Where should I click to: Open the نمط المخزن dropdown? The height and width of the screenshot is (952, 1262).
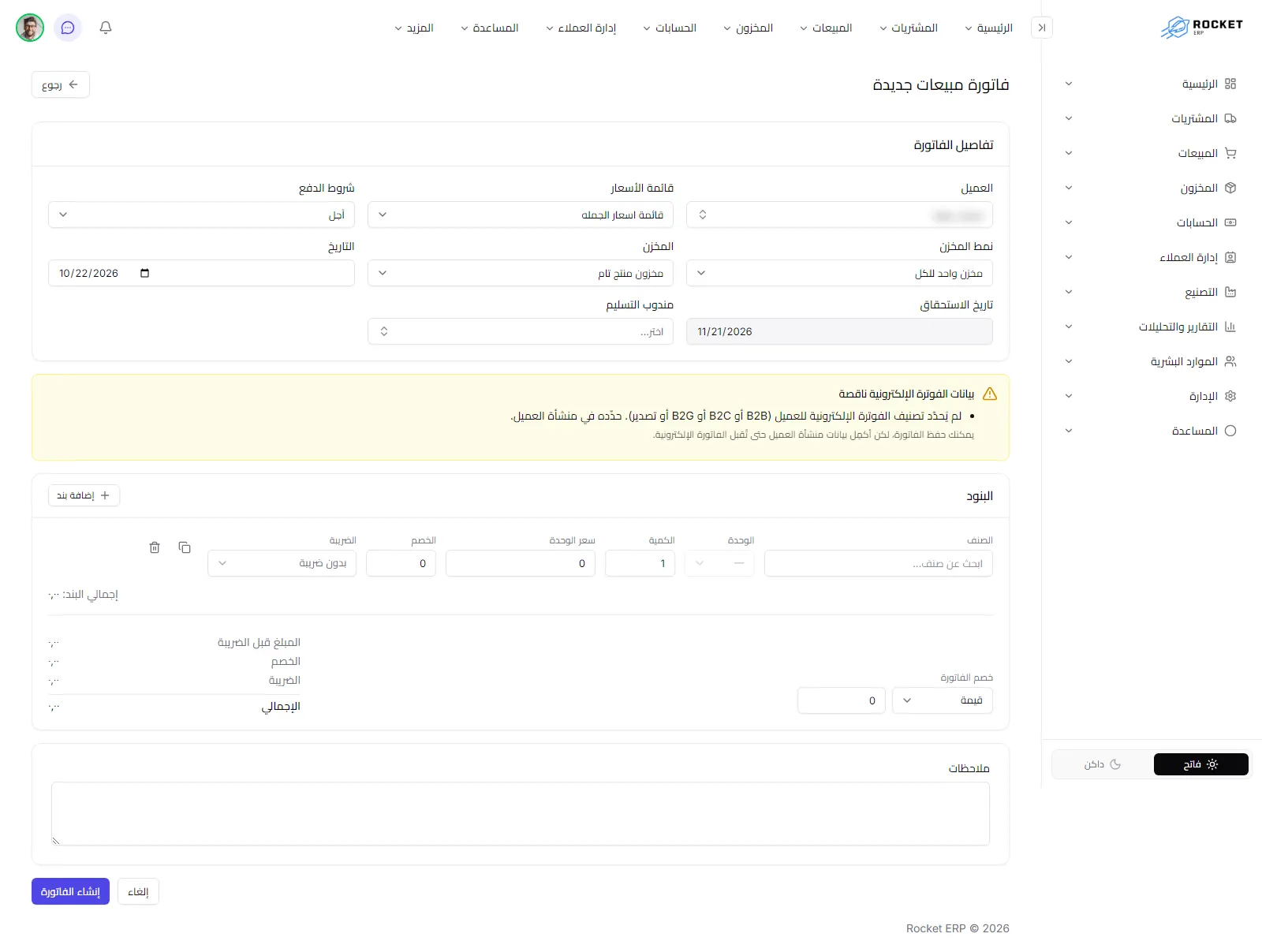839,273
